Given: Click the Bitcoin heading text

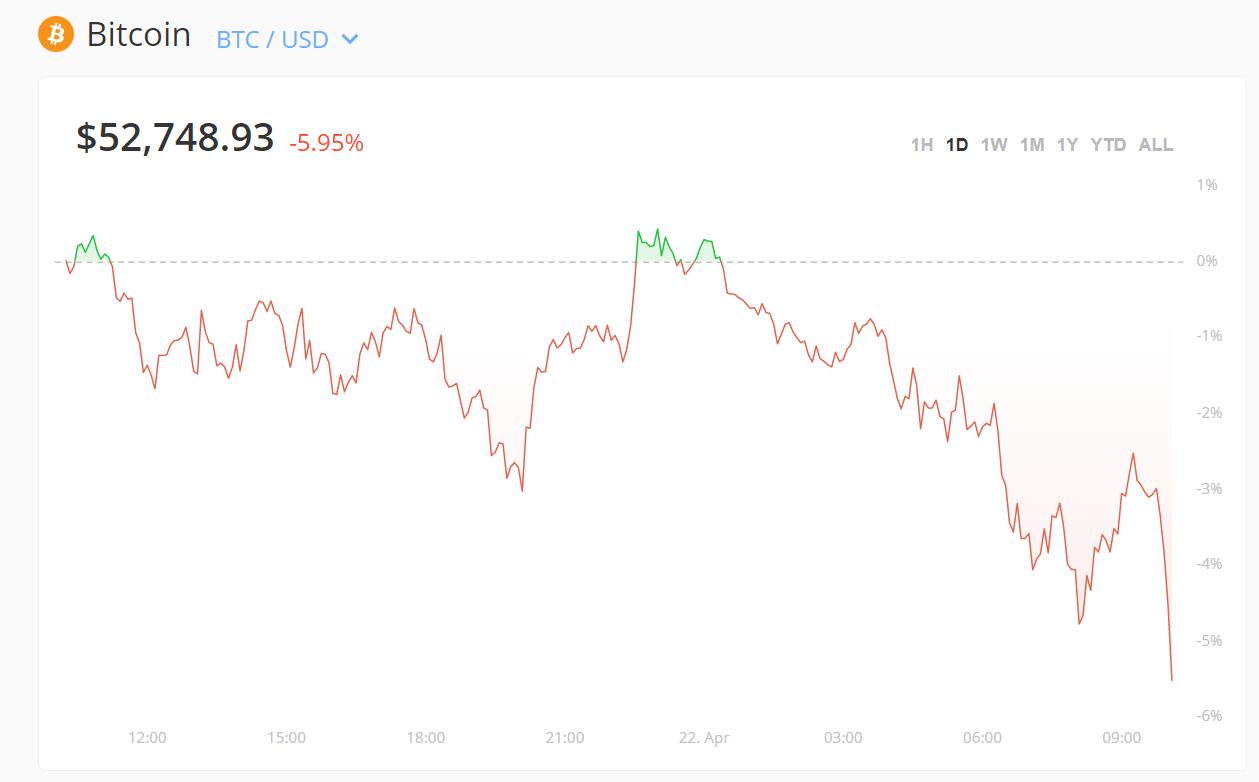Looking at the screenshot, I should tap(139, 35).
